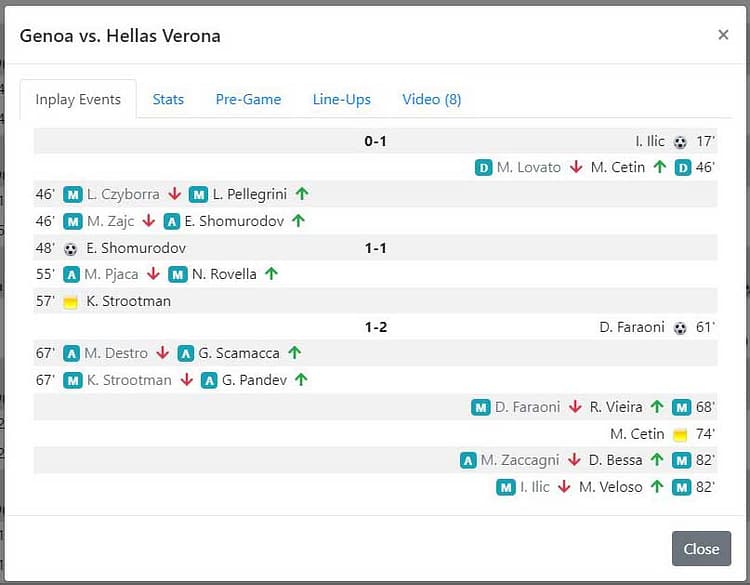Viewport: 750px width, 585px height.
Task: Click the D position badge next to 46' on right
Action: (683, 168)
